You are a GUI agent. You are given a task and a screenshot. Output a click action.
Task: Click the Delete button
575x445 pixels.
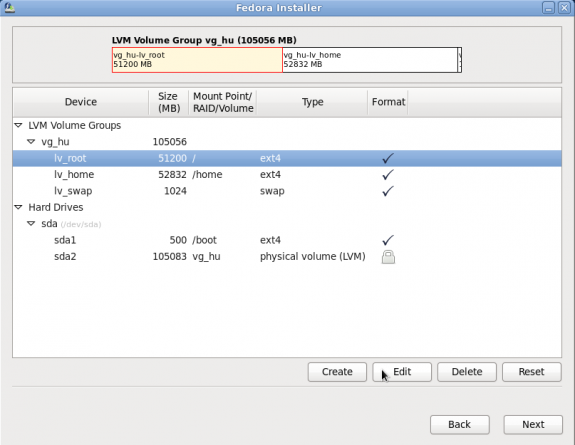pyautogui.click(x=467, y=372)
